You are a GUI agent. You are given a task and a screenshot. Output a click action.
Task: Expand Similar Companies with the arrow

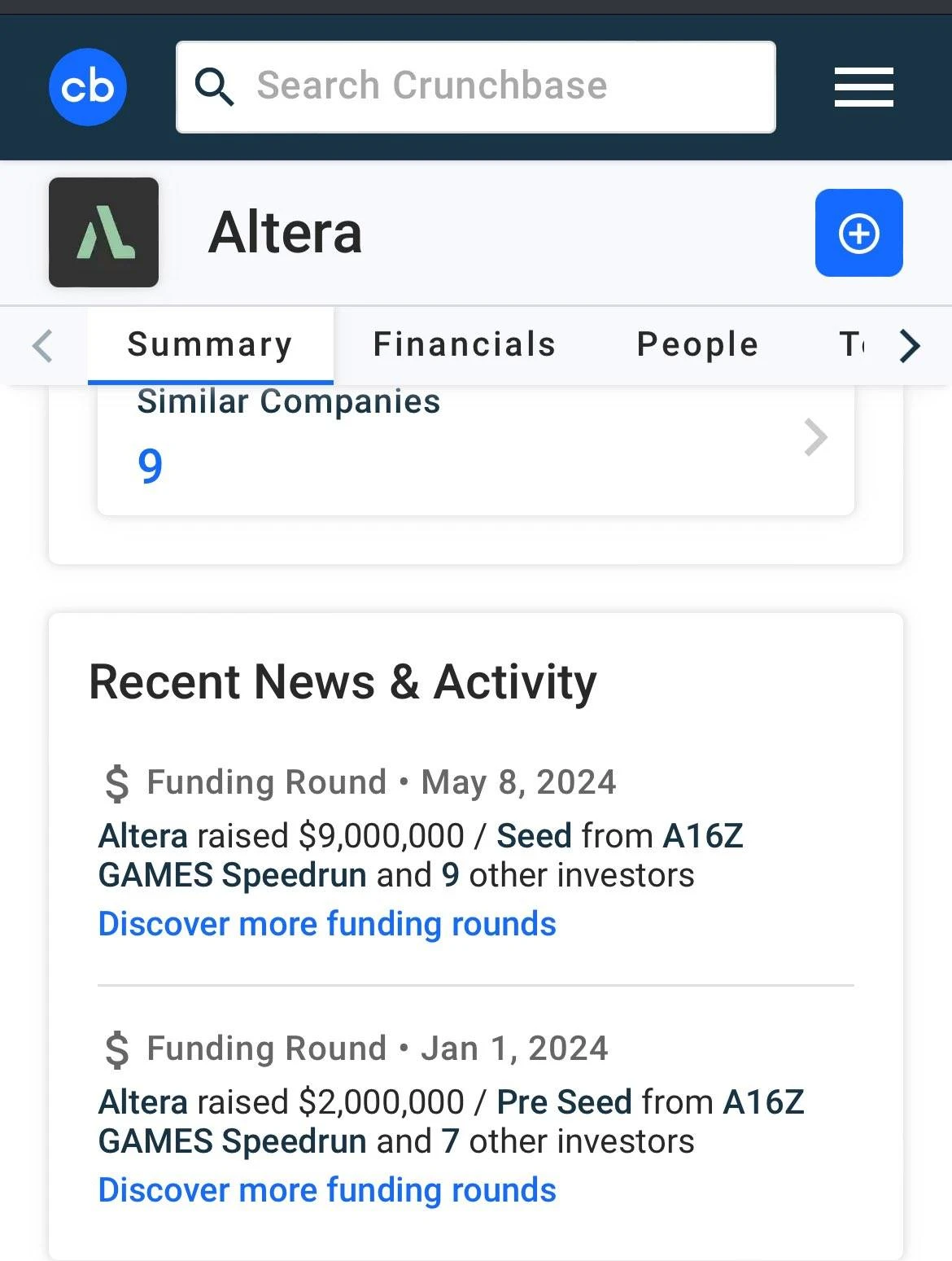[x=815, y=437]
